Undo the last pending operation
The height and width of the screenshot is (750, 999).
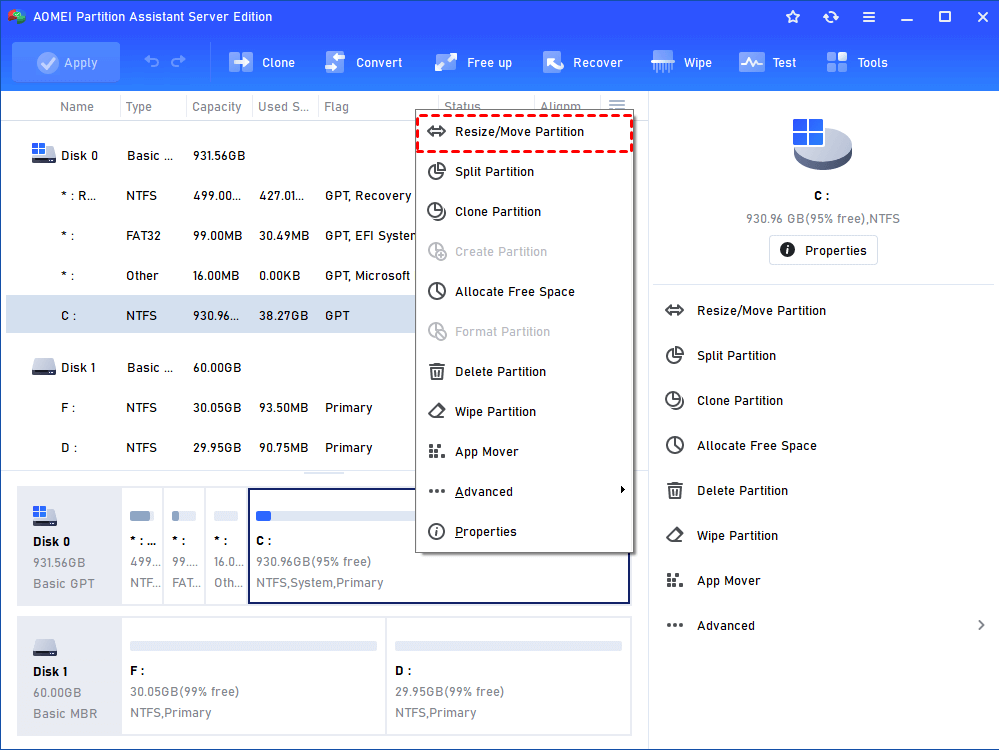(x=152, y=62)
